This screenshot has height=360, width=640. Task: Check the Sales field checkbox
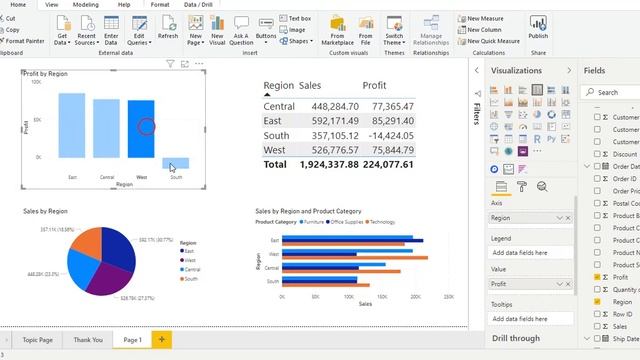tap(597, 326)
